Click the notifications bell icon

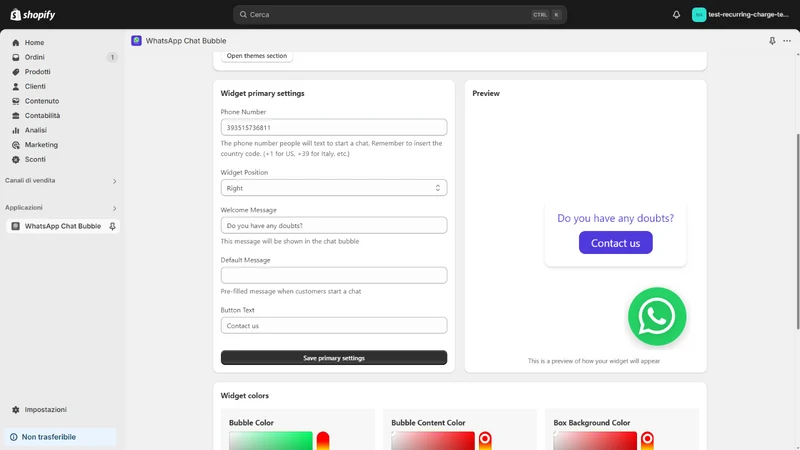click(676, 15)
